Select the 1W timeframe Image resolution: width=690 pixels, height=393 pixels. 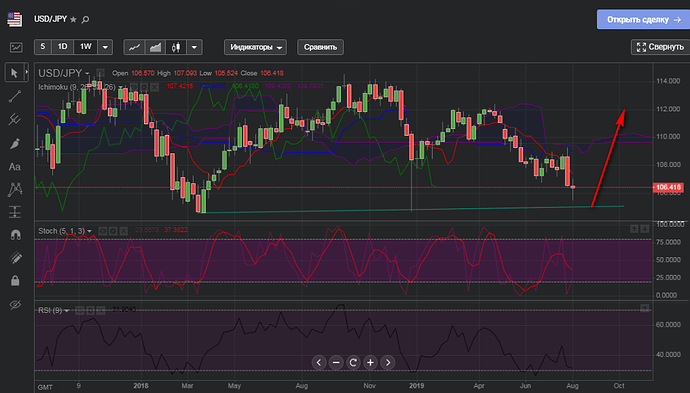tap(86, 47)
